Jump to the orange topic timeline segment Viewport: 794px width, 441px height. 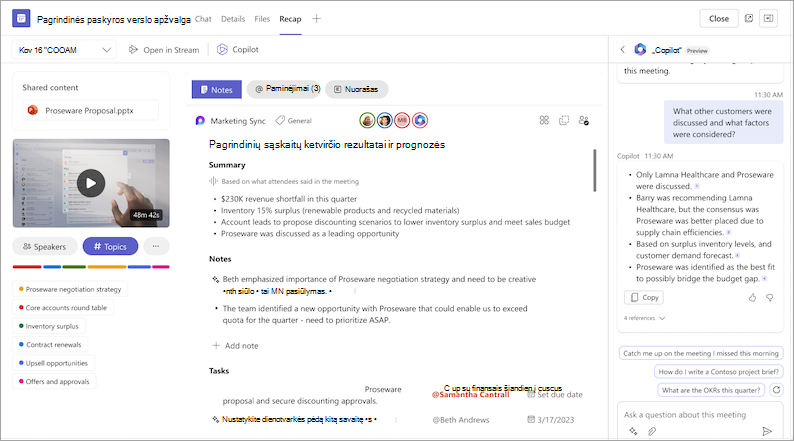click(107, 267)
